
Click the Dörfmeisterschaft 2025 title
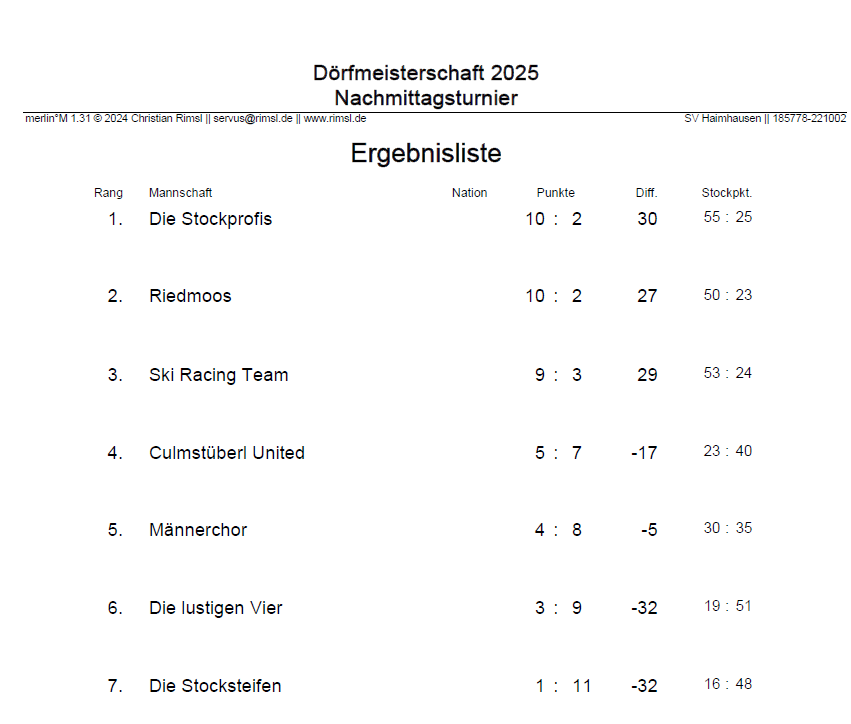(426, 73)
